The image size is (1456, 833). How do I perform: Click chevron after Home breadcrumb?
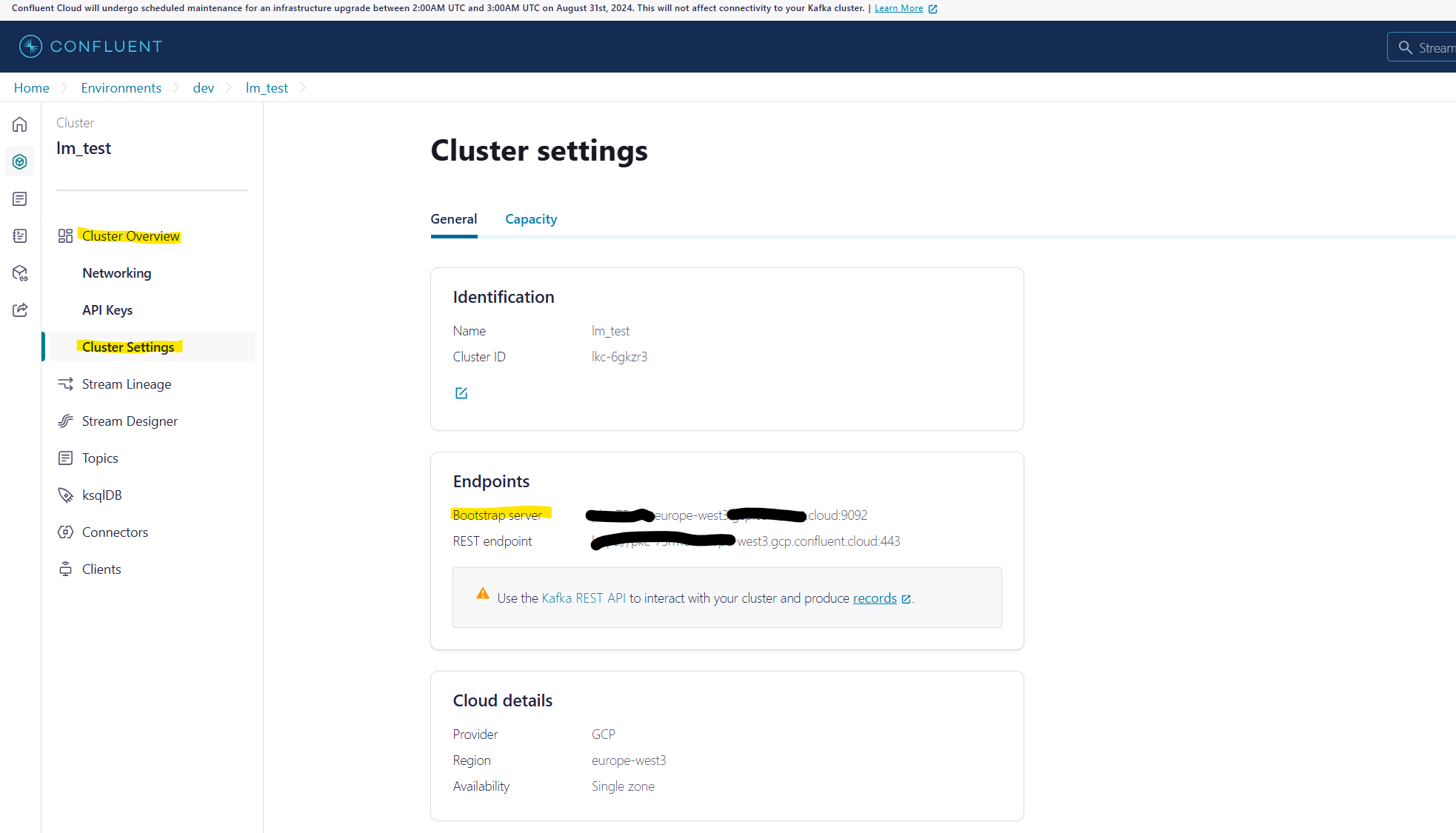point(64,87)
